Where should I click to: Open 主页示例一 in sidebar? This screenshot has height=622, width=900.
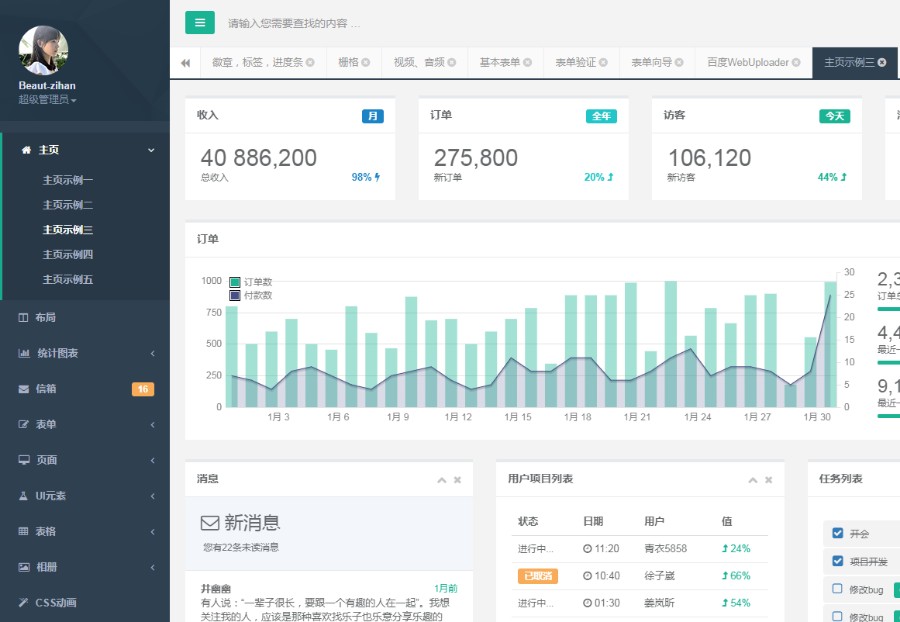tap(68, 180)
